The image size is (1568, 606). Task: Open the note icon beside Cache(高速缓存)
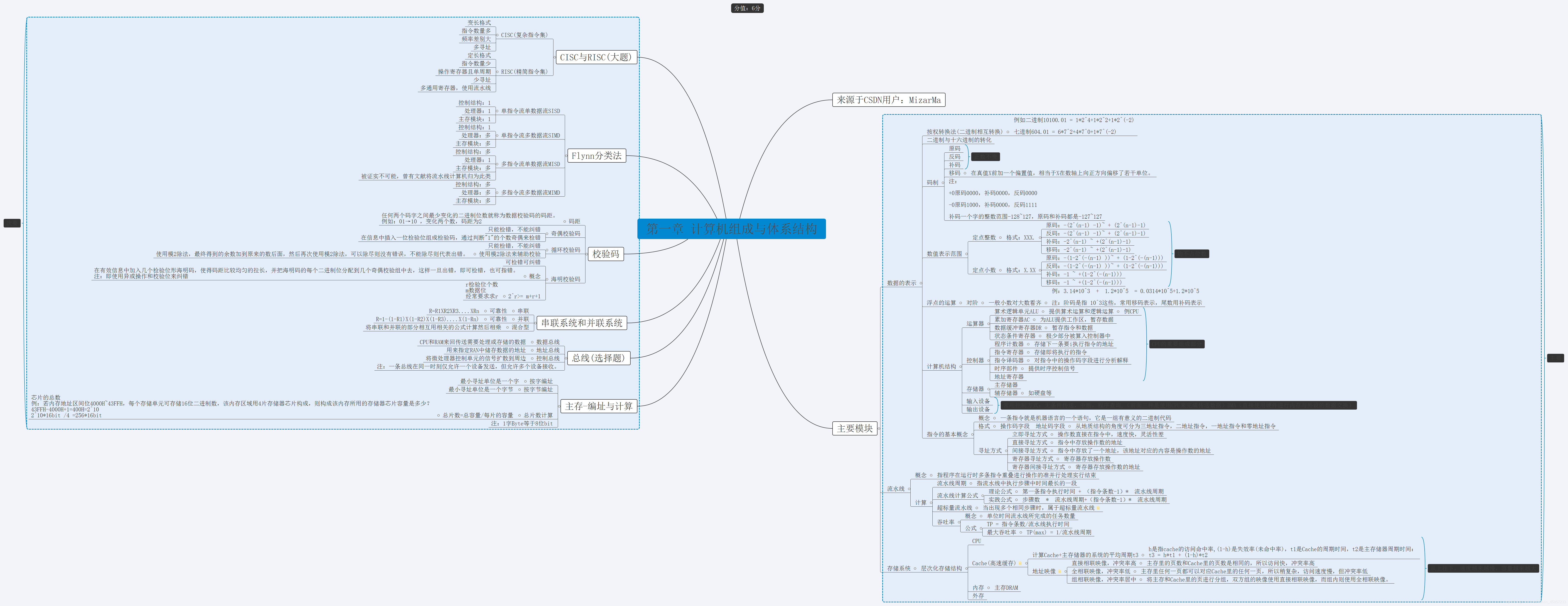[1020, 563]
